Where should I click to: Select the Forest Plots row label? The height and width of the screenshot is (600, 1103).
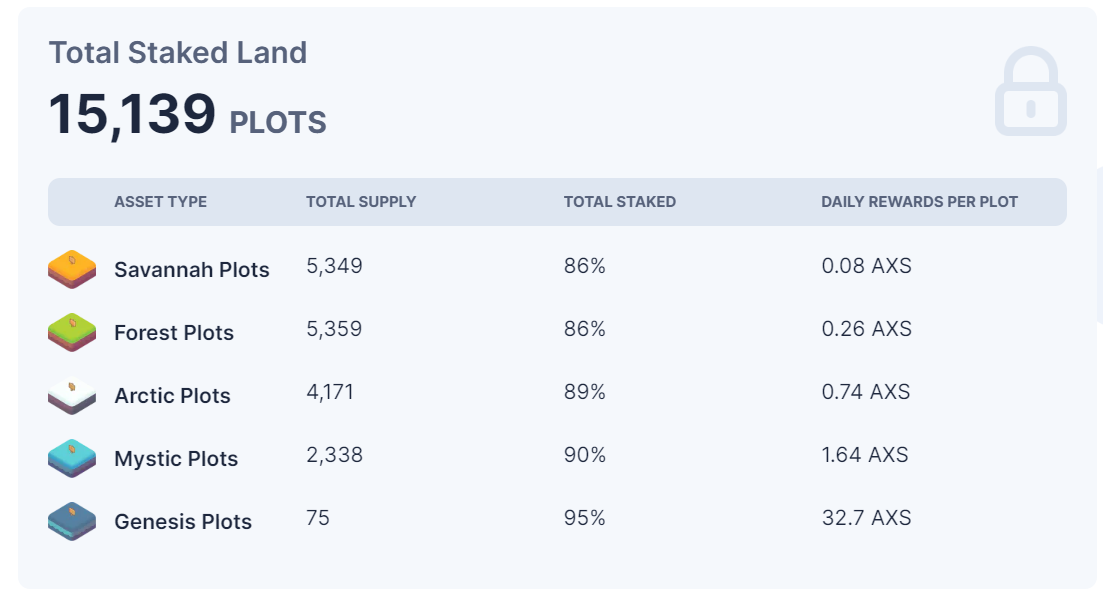174,332
